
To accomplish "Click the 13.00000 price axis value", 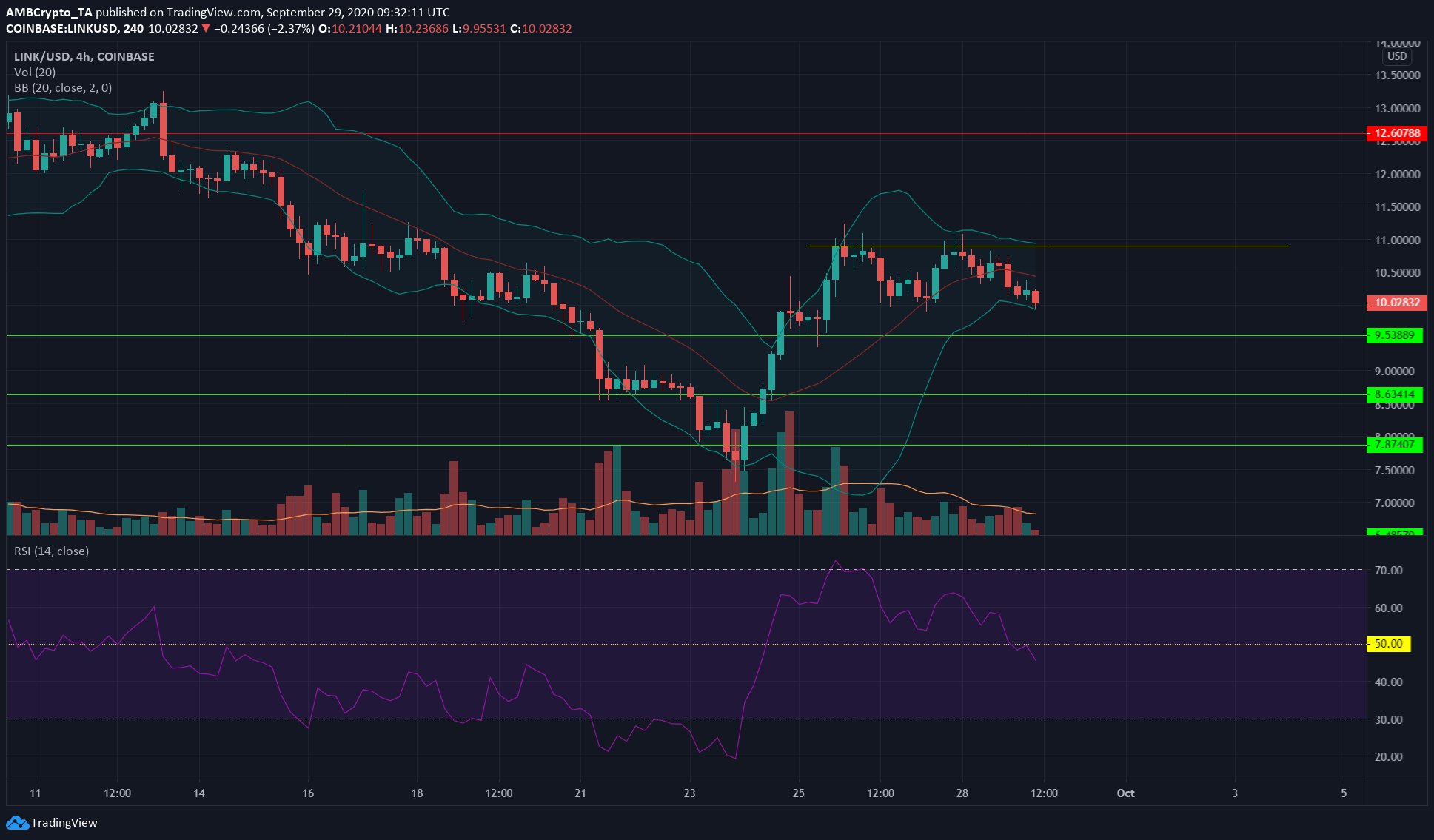I will (1398, 108).
